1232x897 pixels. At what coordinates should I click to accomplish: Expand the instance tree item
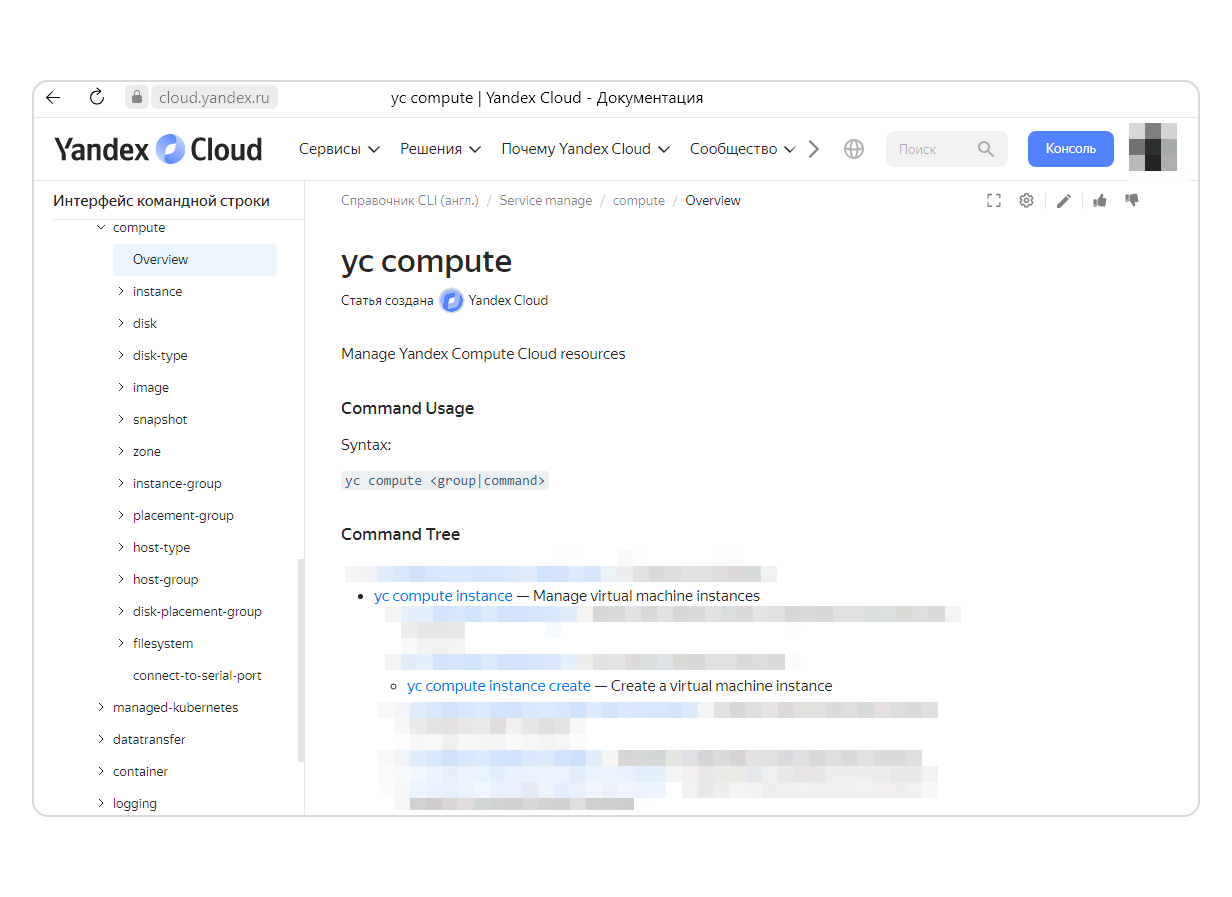(120, 291)
